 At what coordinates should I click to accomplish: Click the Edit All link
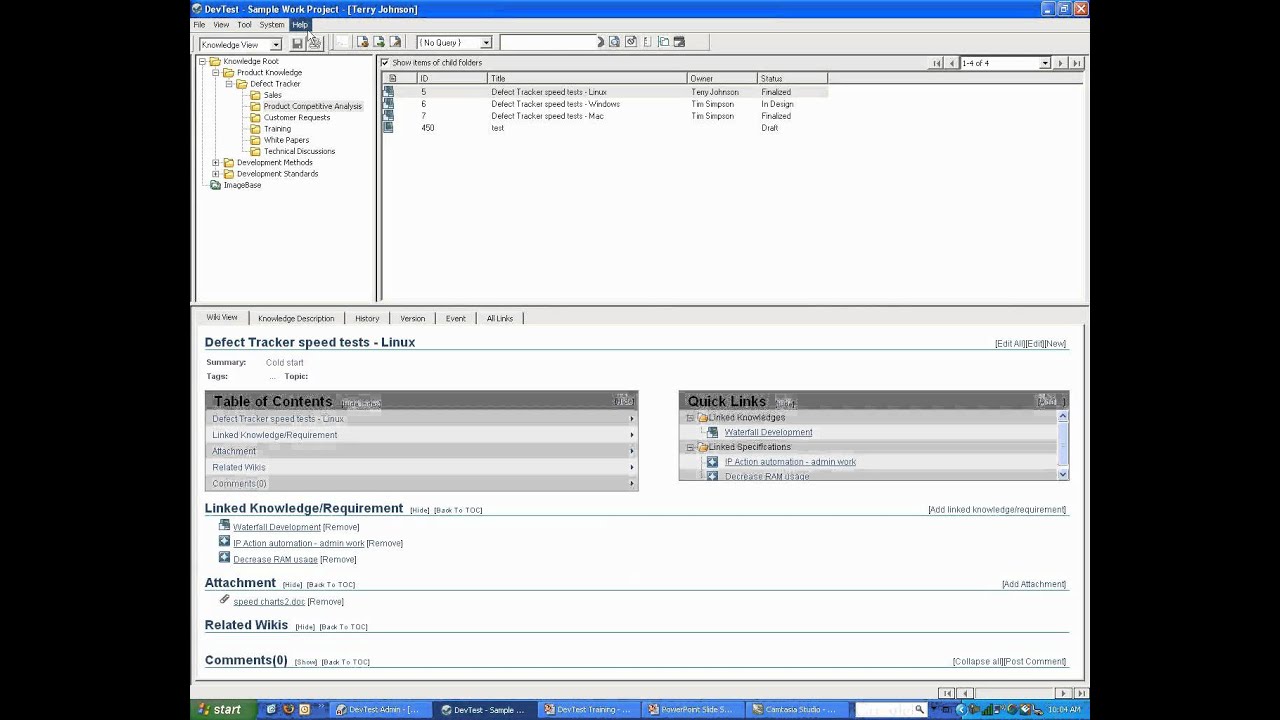[x=1010, y=344]
